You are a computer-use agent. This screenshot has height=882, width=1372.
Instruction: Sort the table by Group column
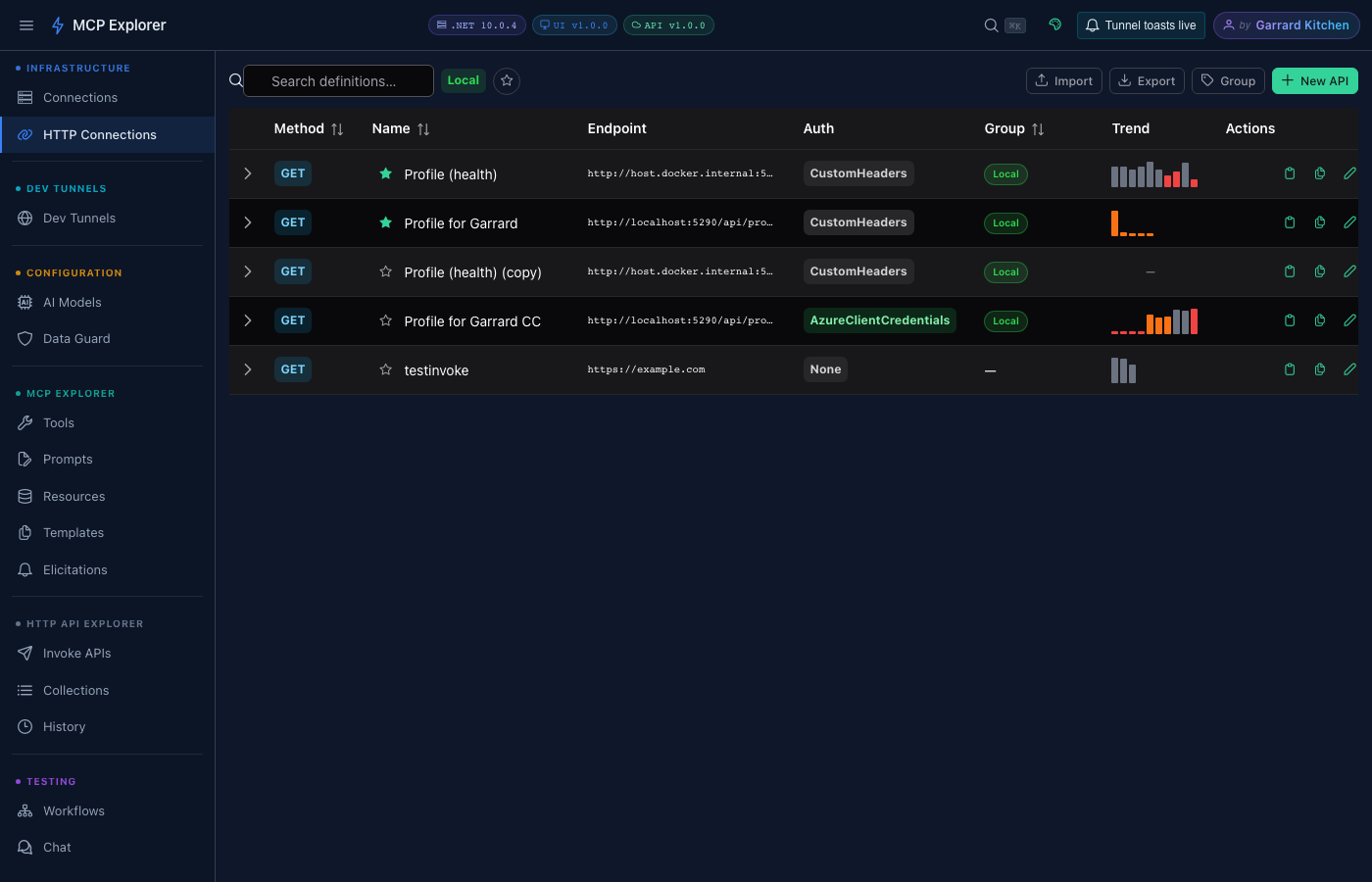(1038, 129)
